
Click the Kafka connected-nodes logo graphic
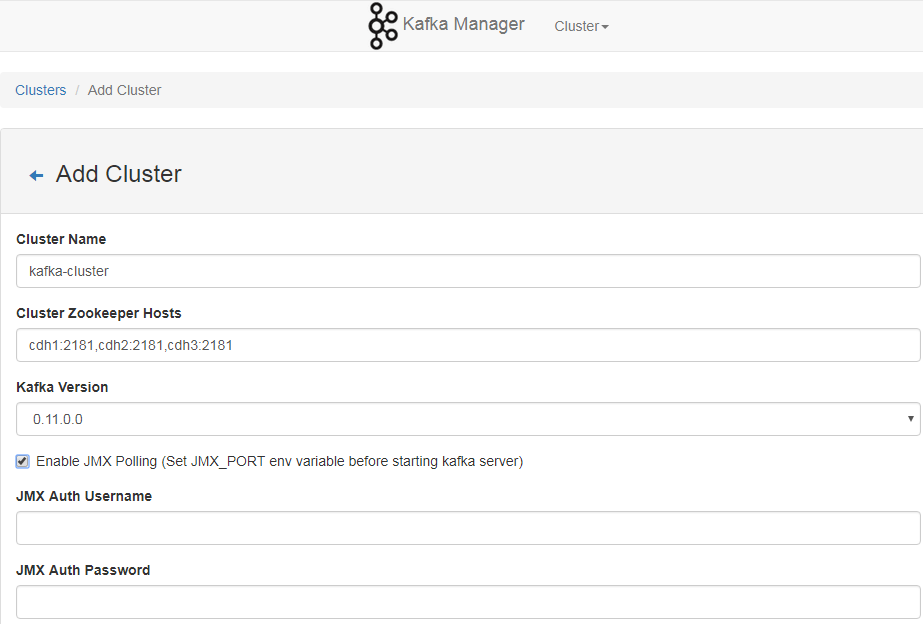[x=383, y=25]
